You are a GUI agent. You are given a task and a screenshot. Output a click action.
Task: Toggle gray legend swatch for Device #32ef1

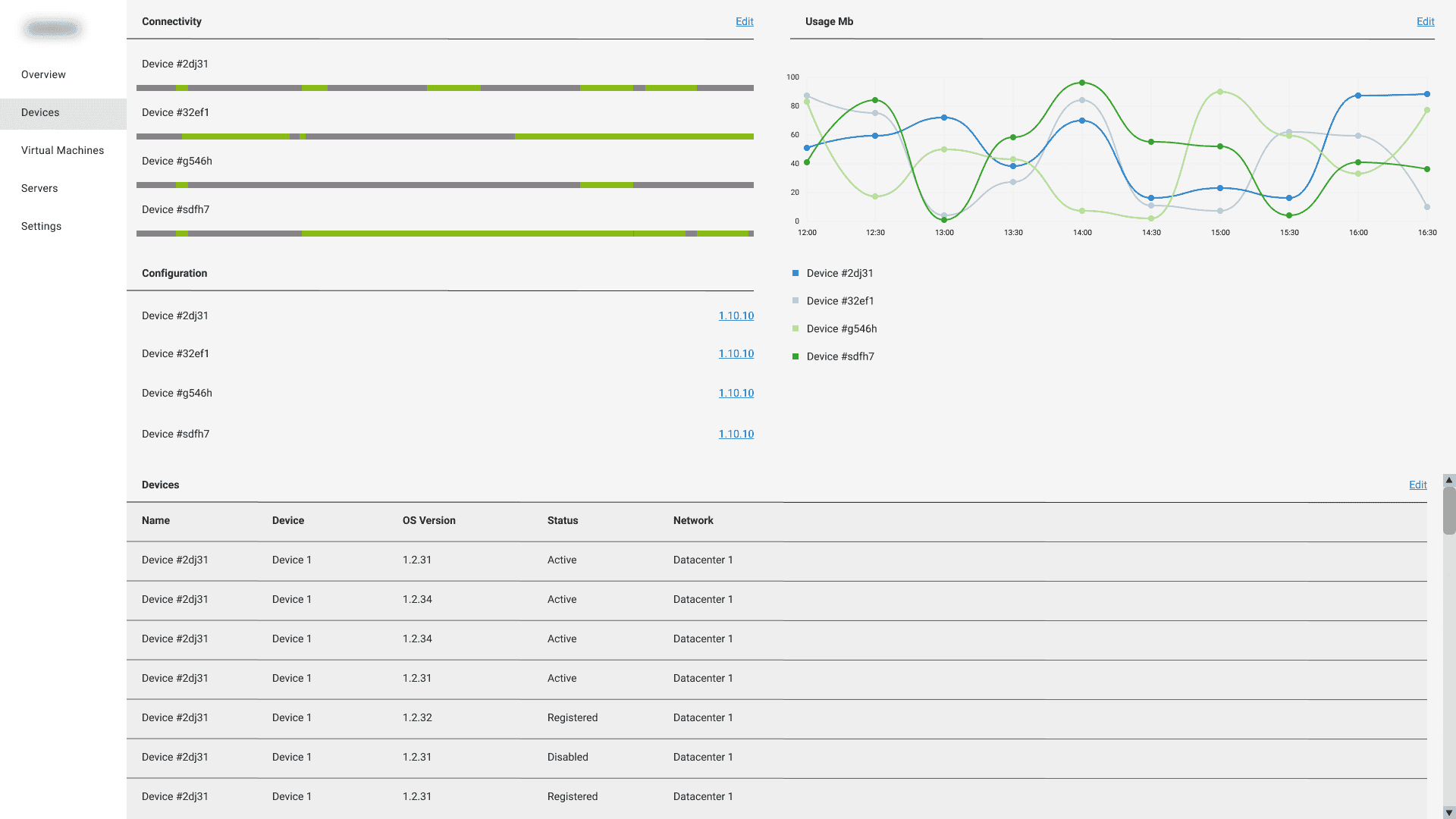click(x=795, y=301)
